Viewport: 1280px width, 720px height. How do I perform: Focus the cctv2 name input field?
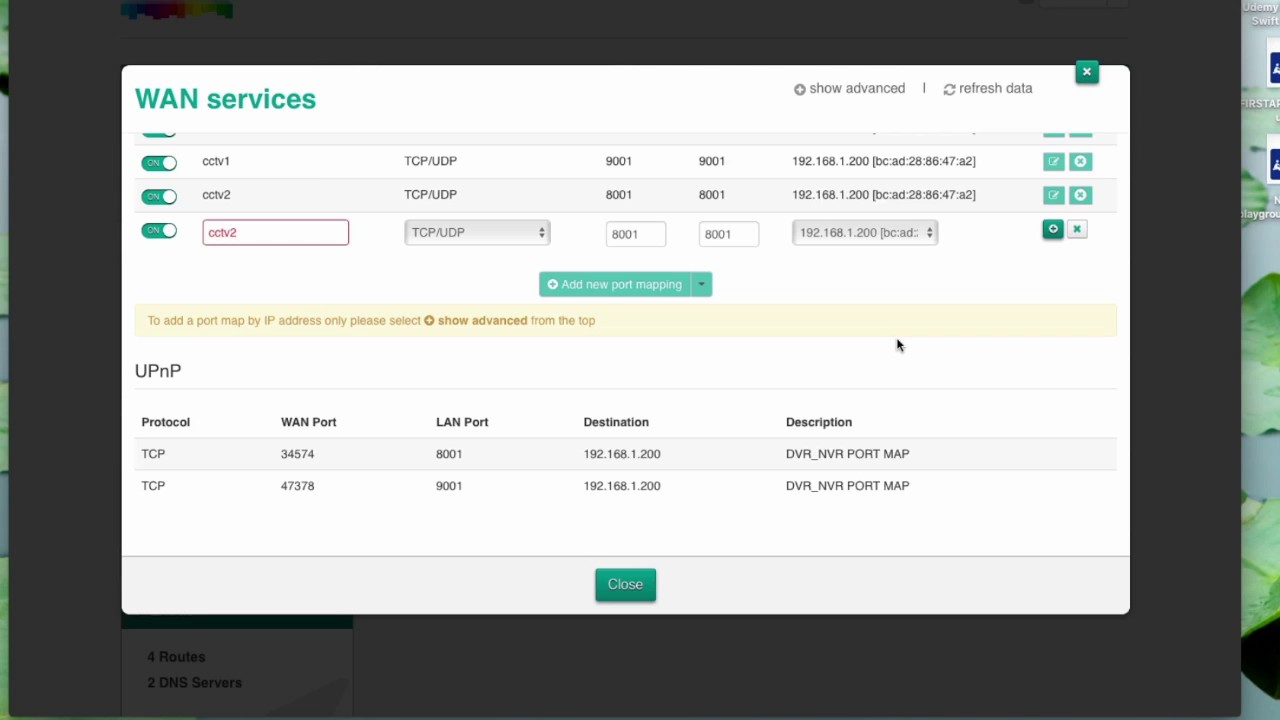[275, 232]
